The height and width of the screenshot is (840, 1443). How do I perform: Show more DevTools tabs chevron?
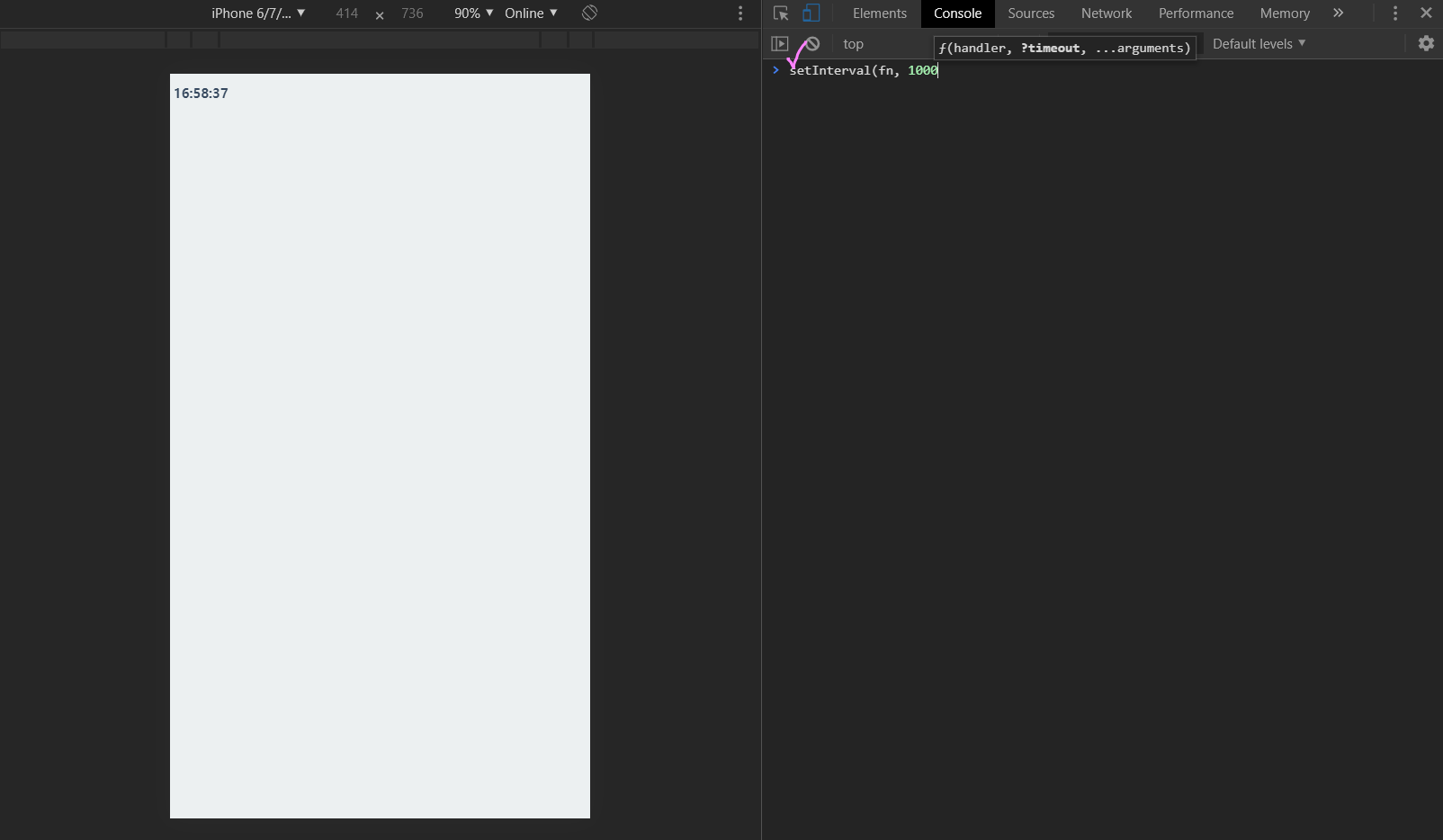click(x=1338, y=13)
